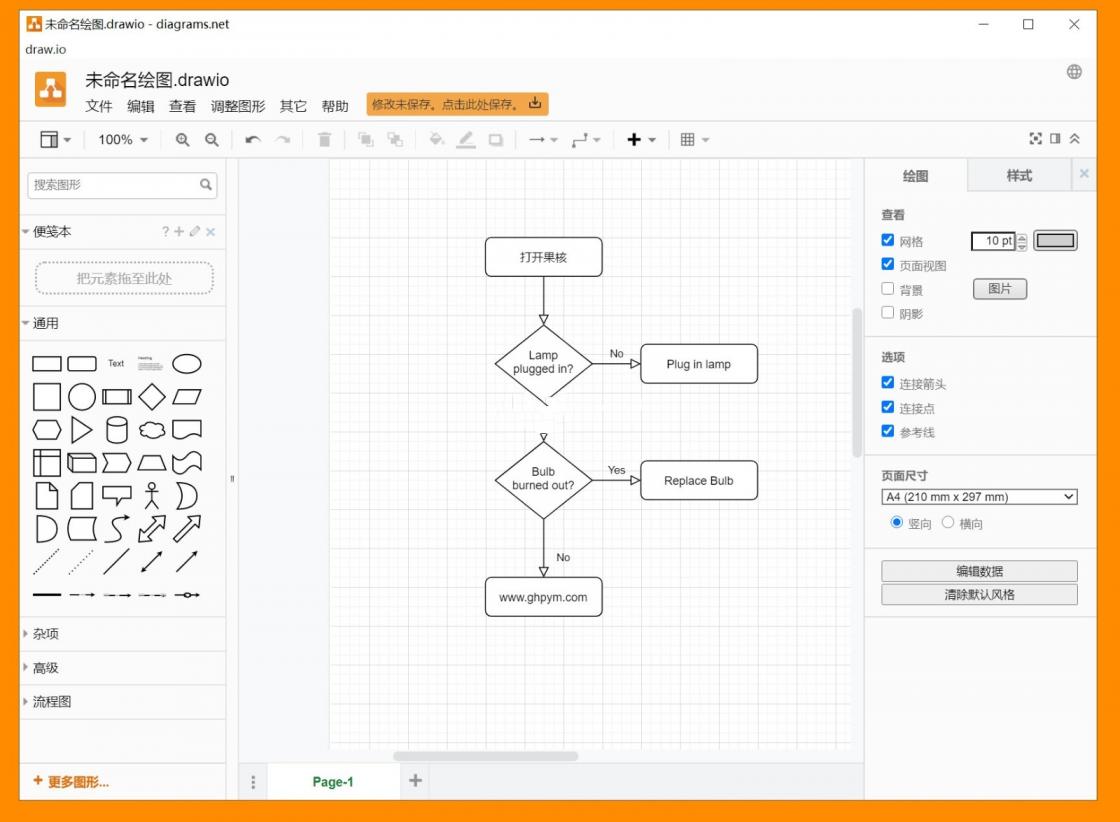Screen dimensions: 1120x822
Task: Expand the 流程图 shape section
Action: pos(123,701)
